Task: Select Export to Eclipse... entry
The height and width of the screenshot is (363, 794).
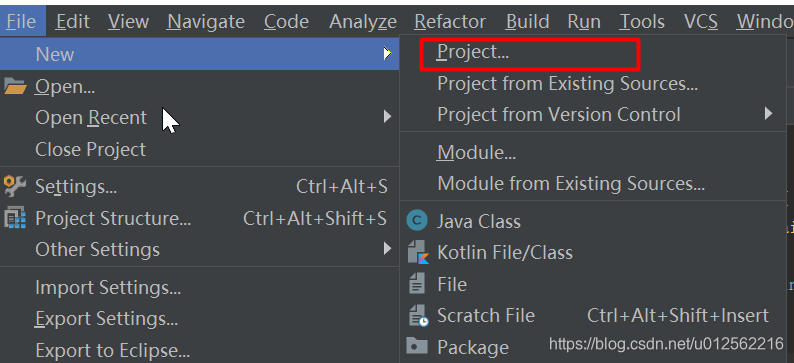Action: tap(112, 350)
